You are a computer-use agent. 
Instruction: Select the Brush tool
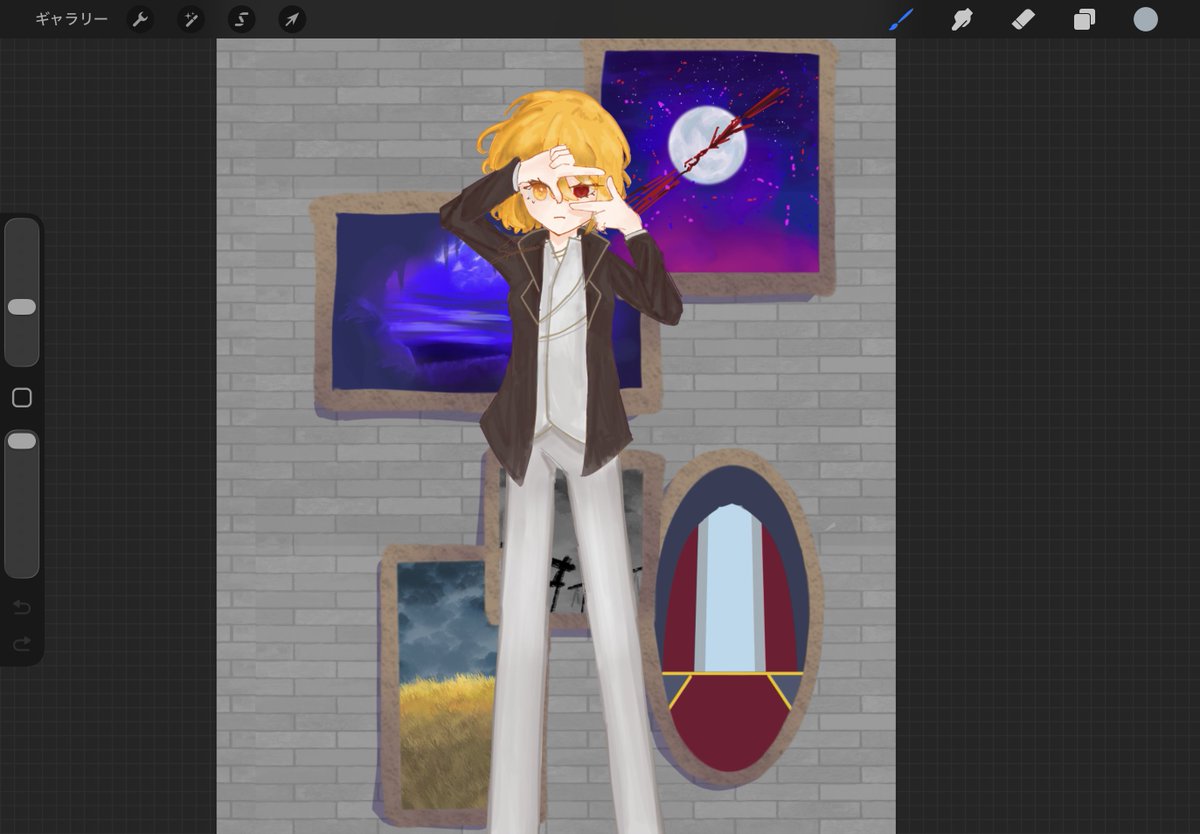point(901,19)
